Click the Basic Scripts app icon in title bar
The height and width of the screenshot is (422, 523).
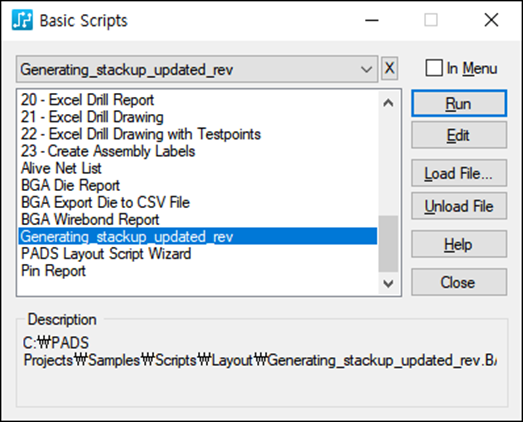click(22, 20)
